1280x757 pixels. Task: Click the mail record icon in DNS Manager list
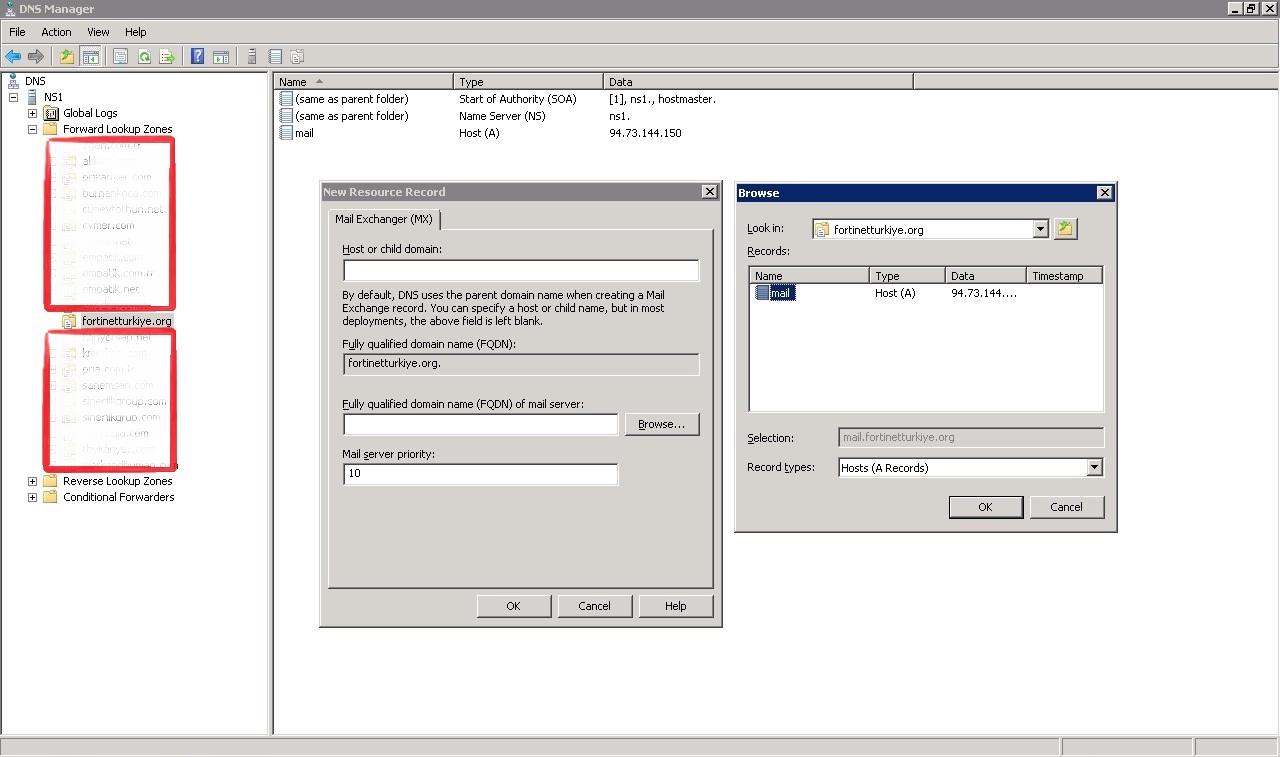(x=286, y=133)
